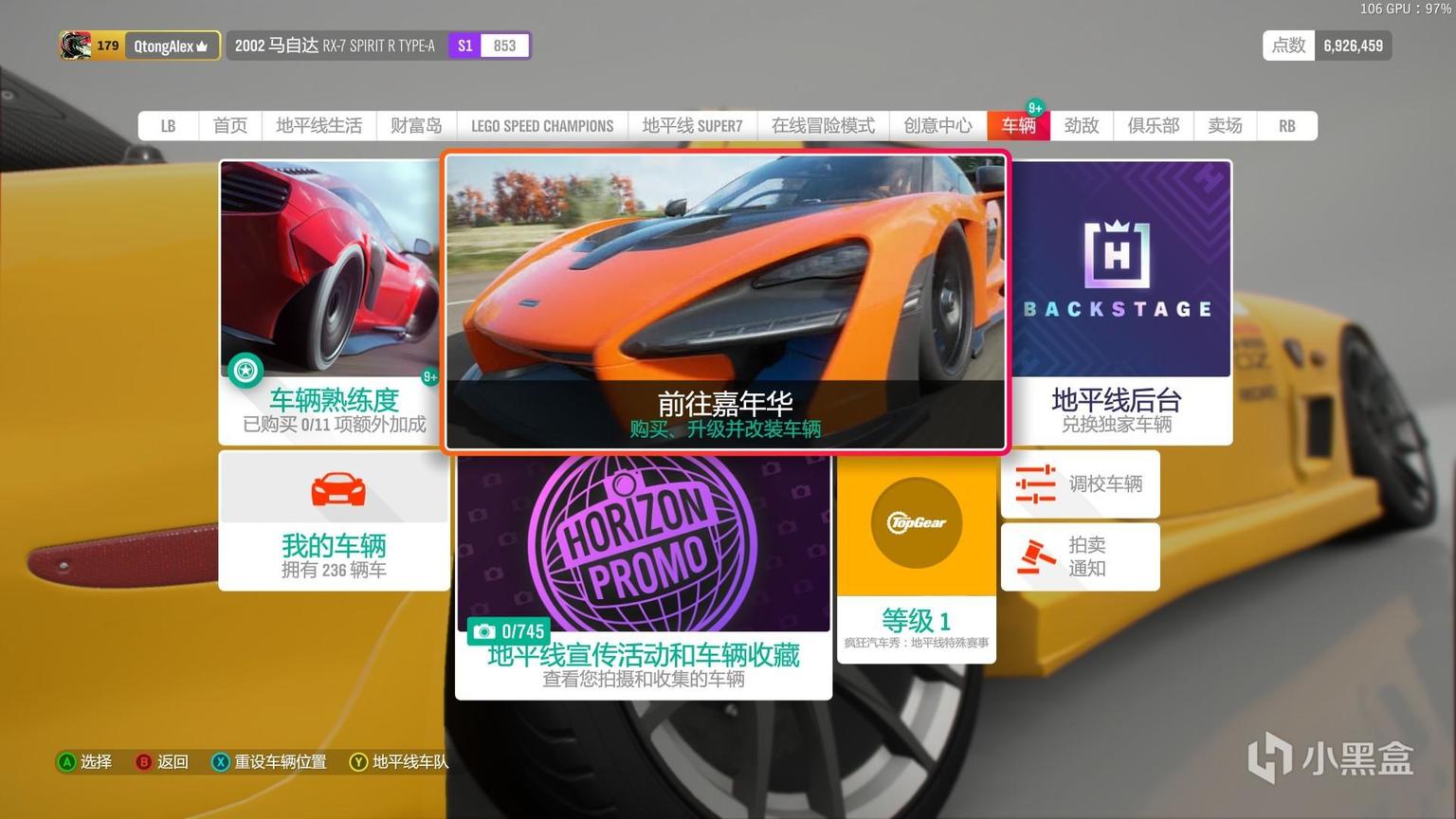Switch to the 首页 tab
The width and height of the screenshot is (1456, 819).
coord(229,126)
